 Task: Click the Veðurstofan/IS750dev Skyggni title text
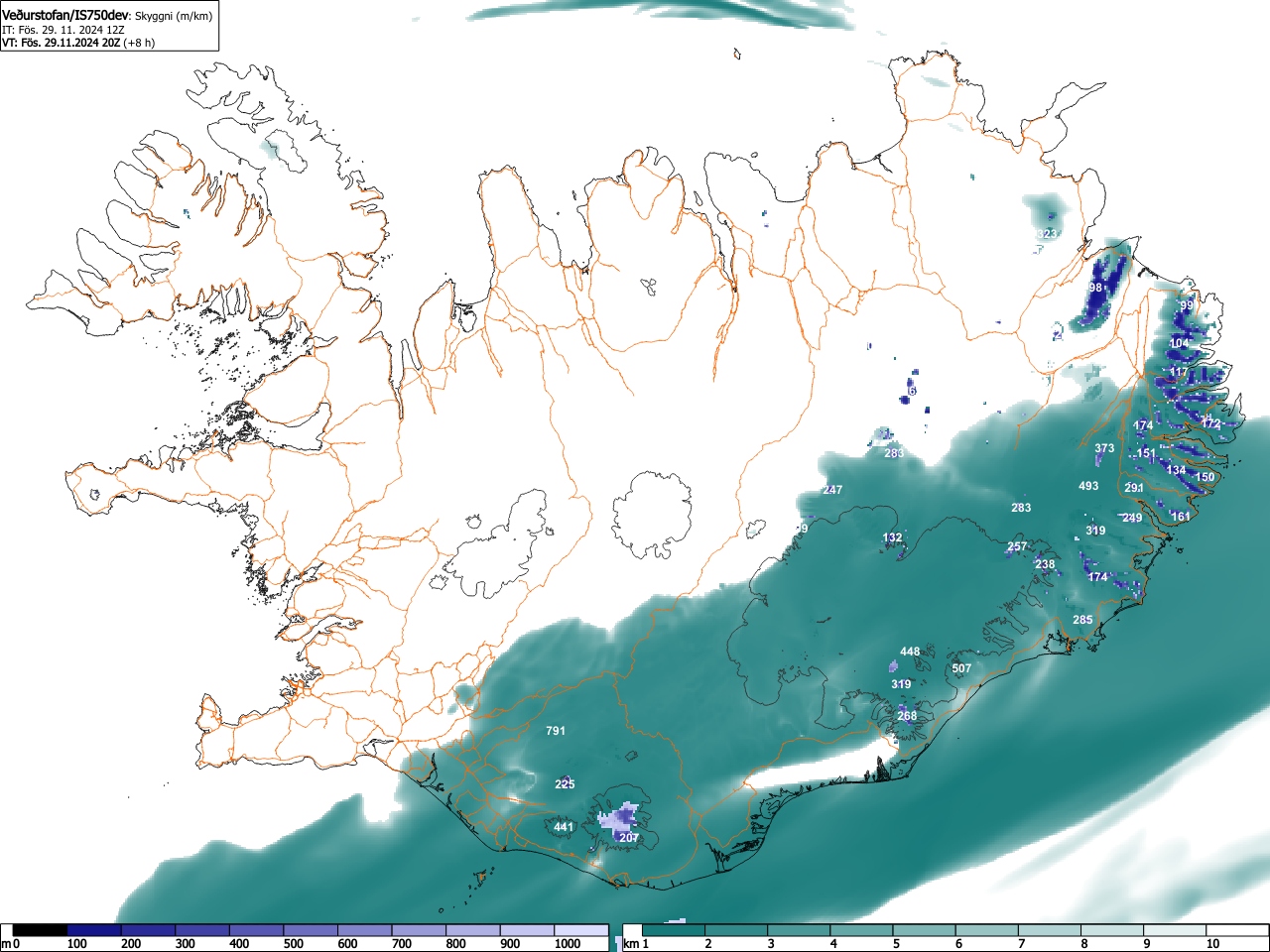pos(108,15)
